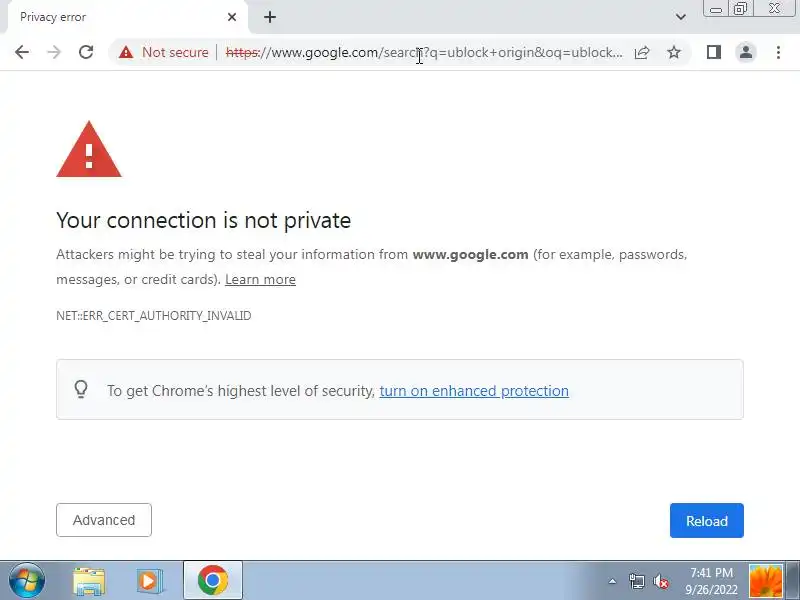This screenshot has width=800, height=600.
Task: Reload the page using the toolbar icon
Action: coord(86,52)
